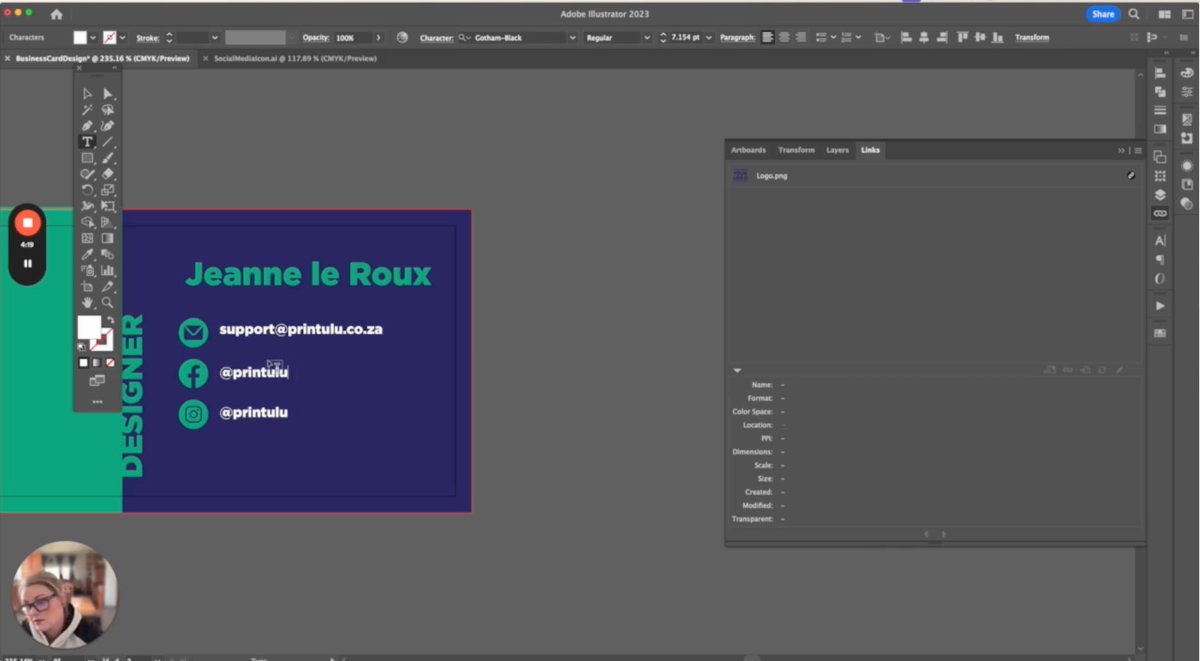Screen dimensions: 1200x661
Task: Select the Shape Builder tool
Action: pos(87,222)
